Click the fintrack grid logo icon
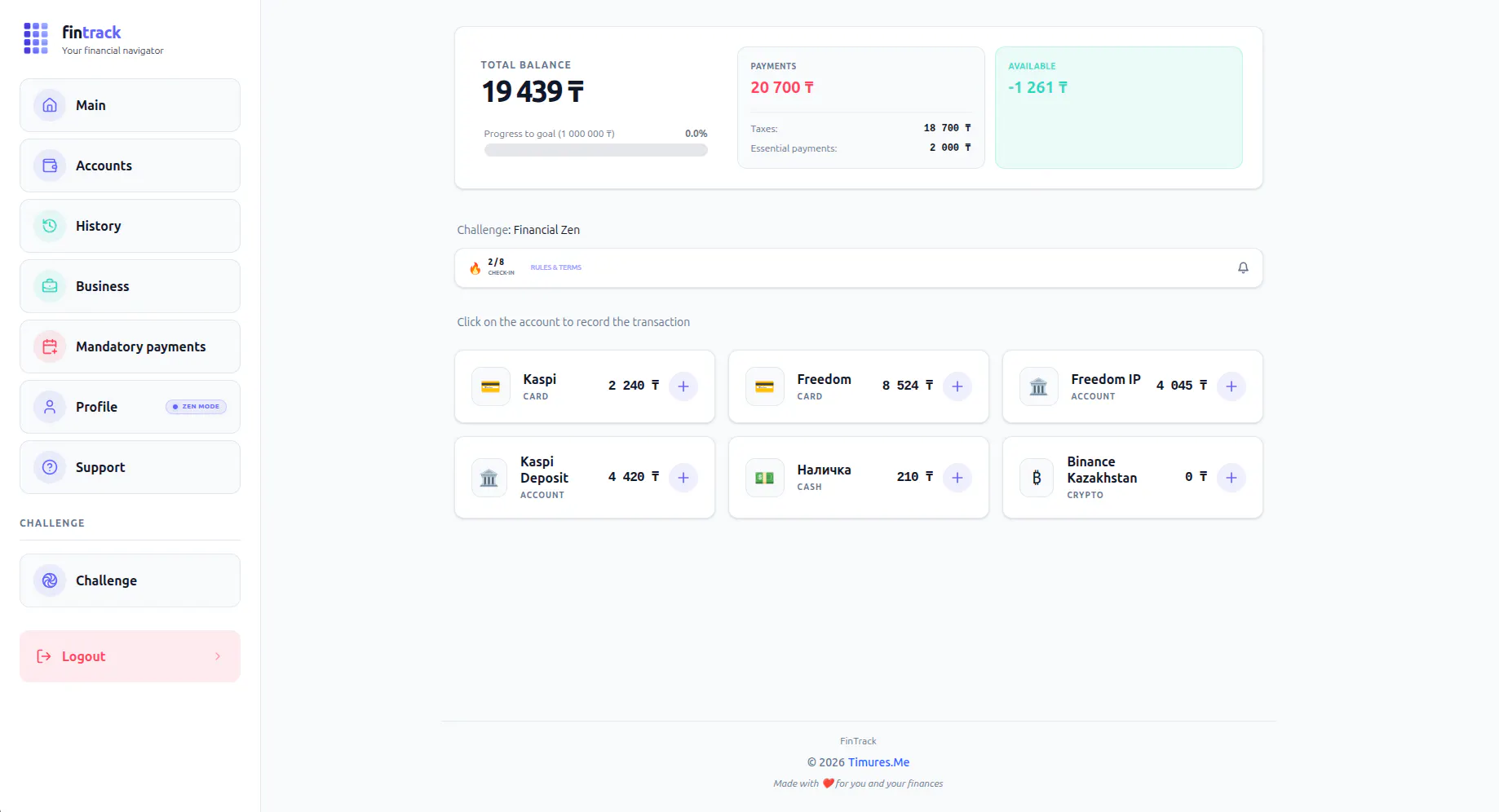1499x812 pixels. (36, 38)
